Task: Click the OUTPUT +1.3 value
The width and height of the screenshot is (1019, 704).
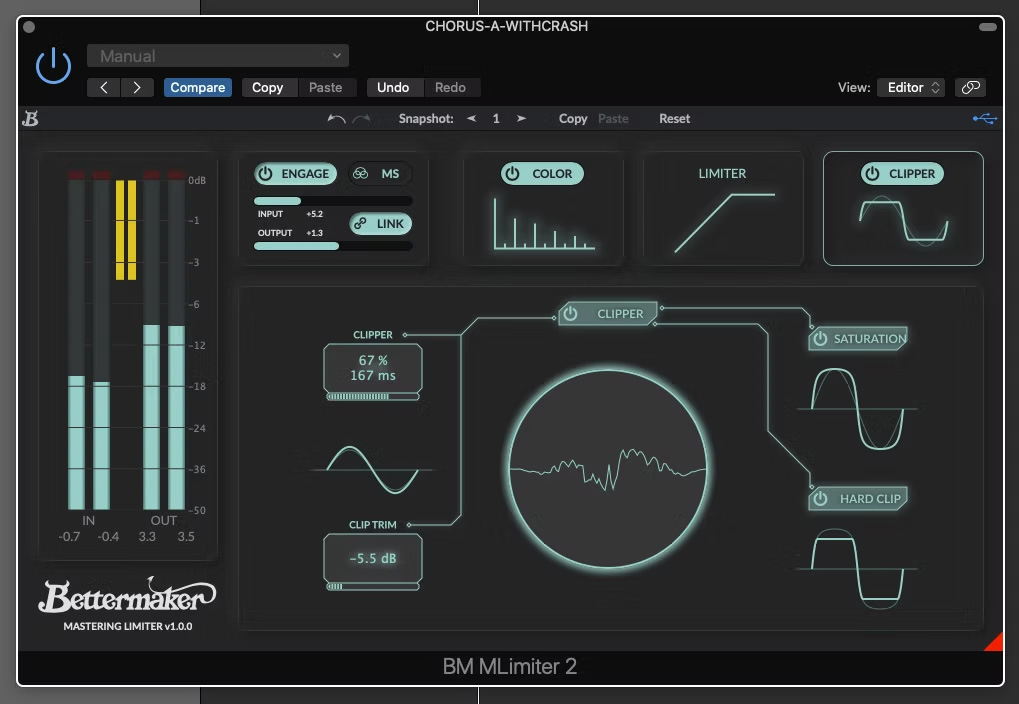Action: [315, 233]
